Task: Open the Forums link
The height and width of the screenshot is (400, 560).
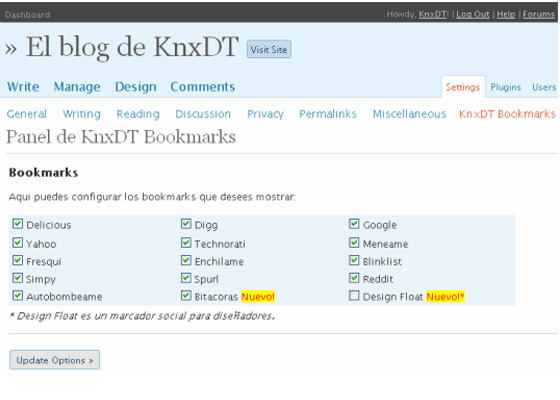Action: [539, 14]
